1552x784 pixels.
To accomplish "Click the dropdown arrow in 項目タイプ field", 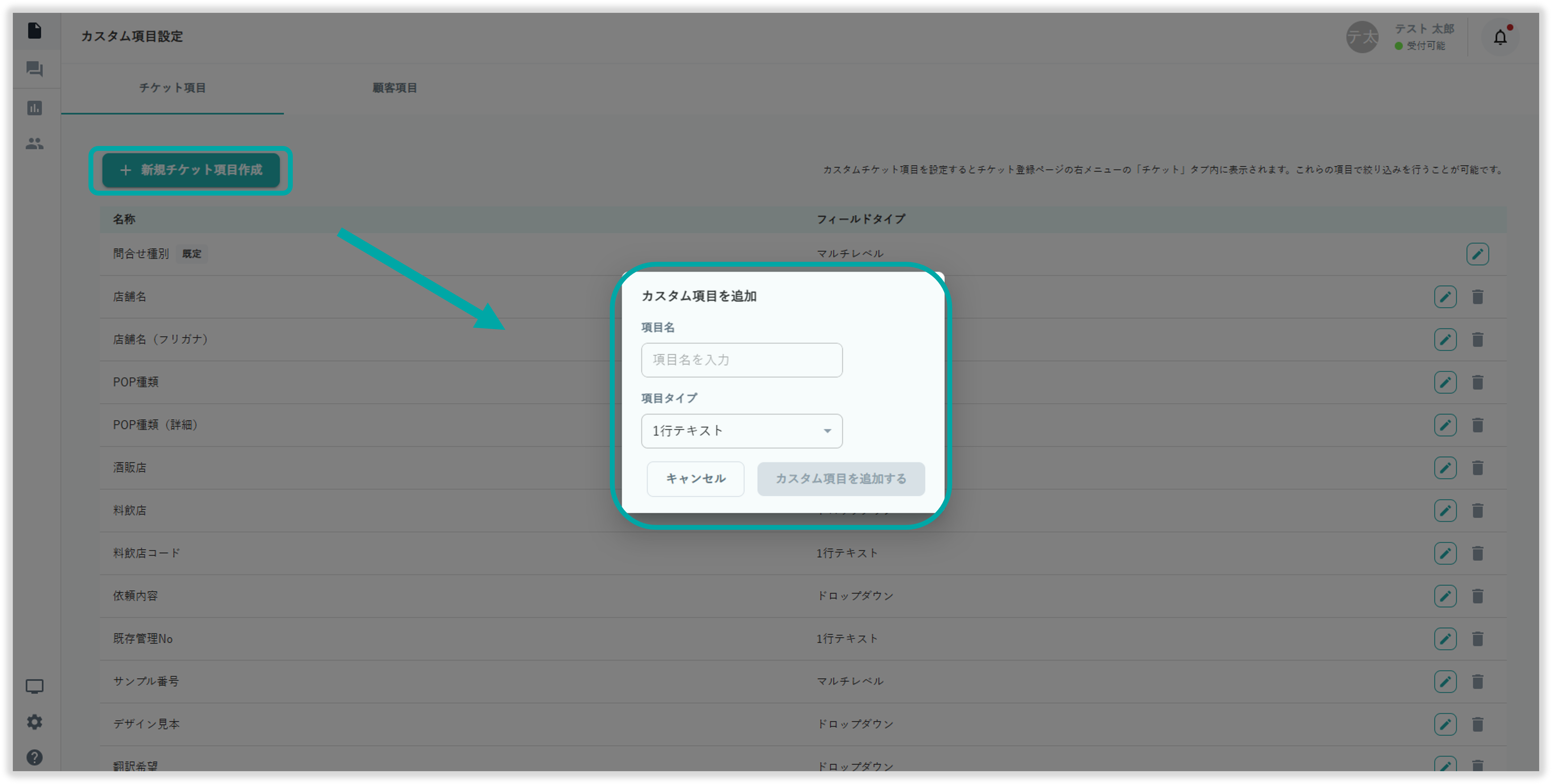I will tap(827, 431).
